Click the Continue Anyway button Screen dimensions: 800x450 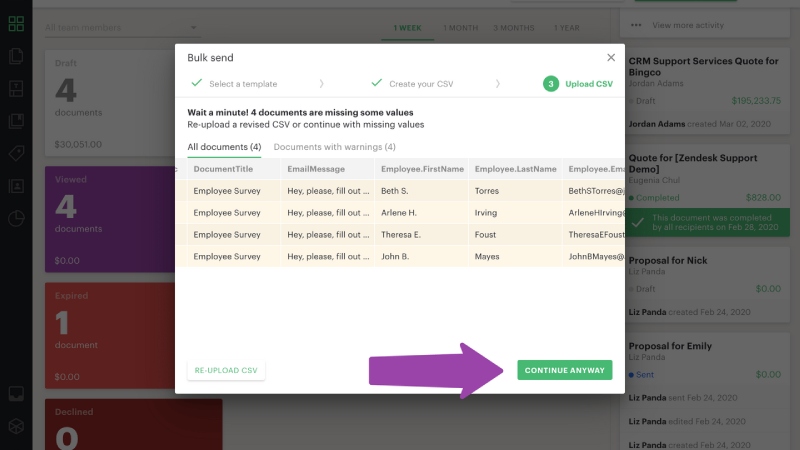(565, 370)
